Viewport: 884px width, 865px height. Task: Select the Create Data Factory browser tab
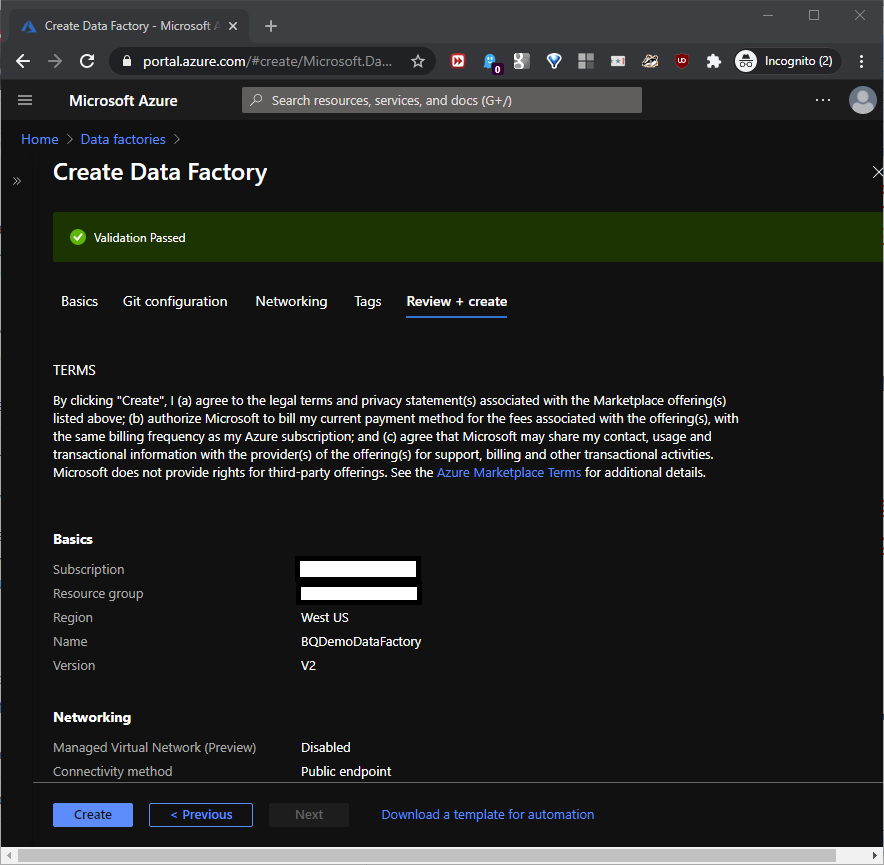(130, 26)
